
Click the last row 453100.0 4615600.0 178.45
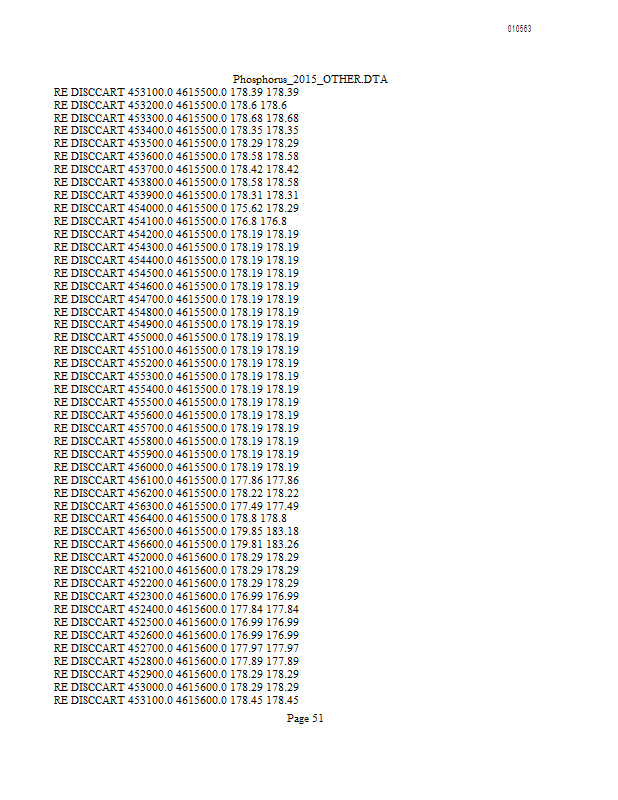[176, 700]
